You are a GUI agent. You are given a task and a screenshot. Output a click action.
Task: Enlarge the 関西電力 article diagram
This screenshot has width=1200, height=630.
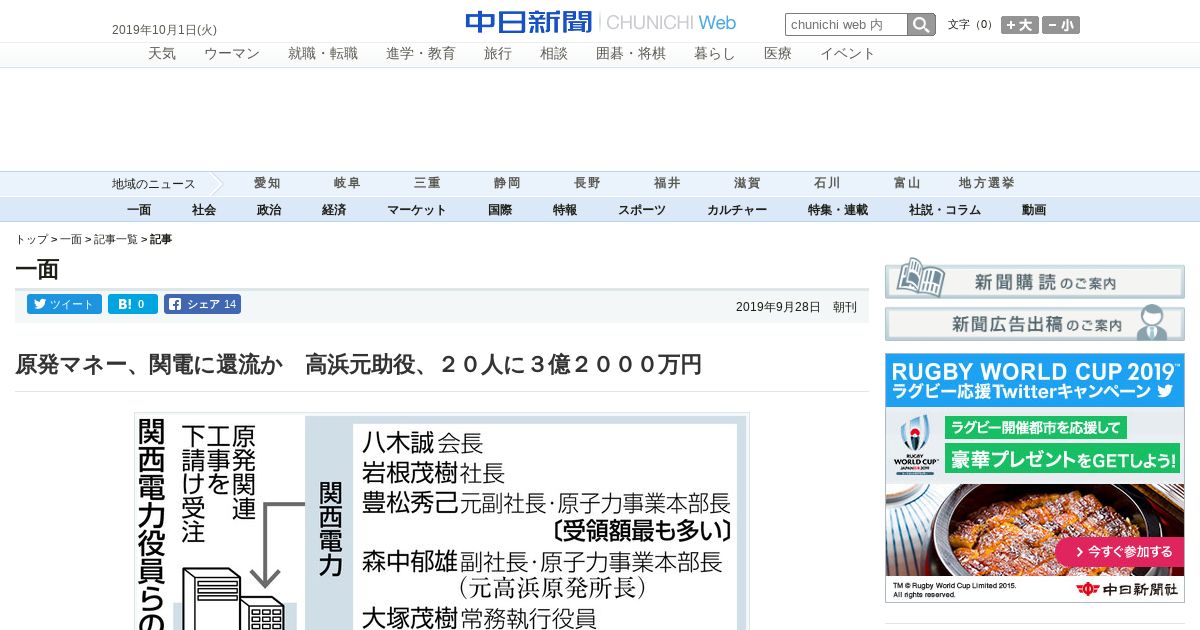pyautogui.click(x=442, y=521)
